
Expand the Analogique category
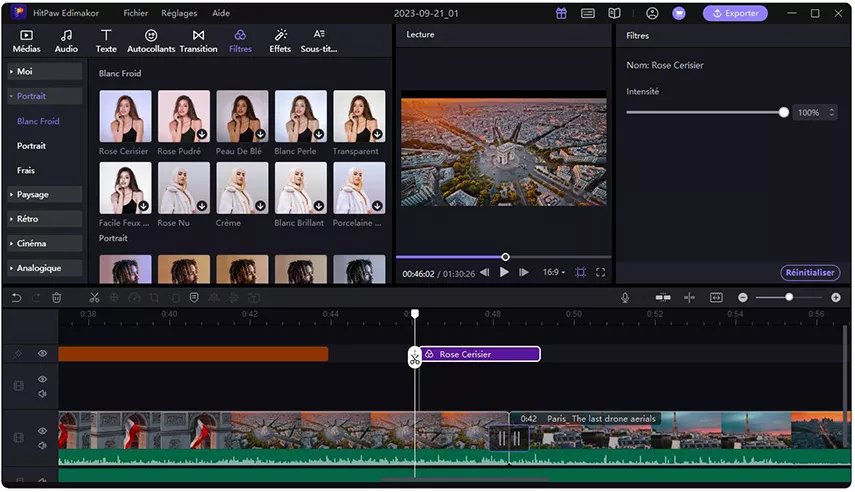tap(45, 268)
